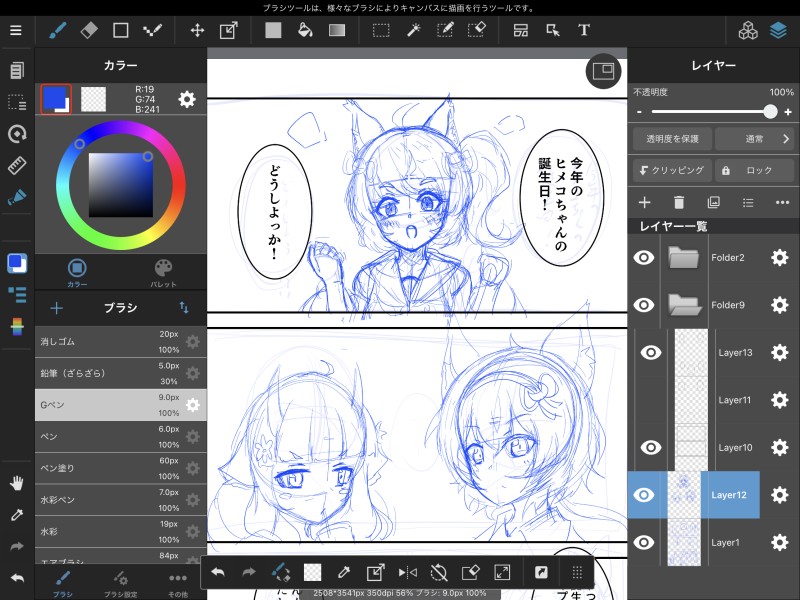The width and height of the screenshot is (800, 600).
Task: Select the Move tool
Action: pyautogui.click(x=197, y=31)
